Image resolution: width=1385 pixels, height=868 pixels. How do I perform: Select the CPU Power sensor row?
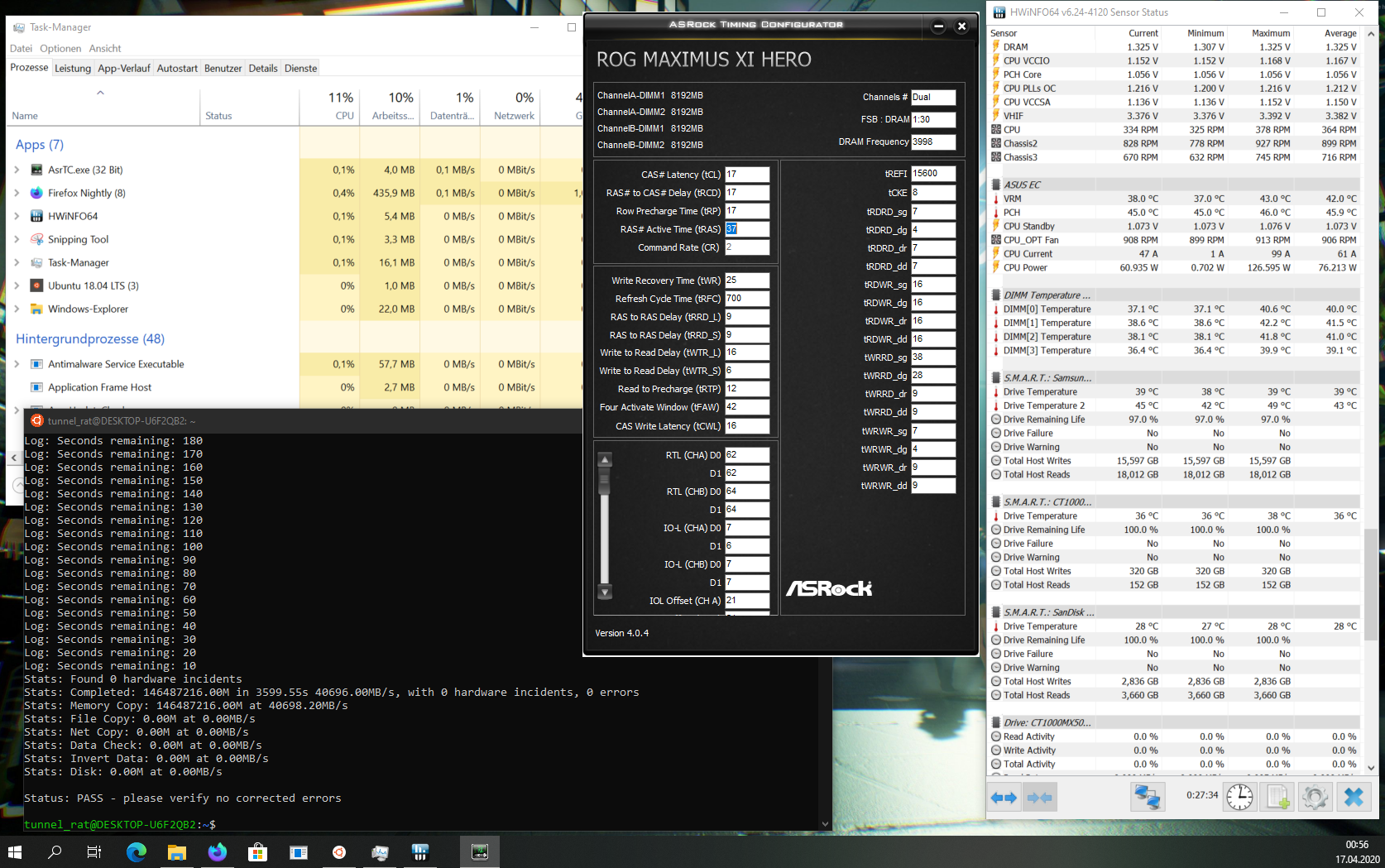click(1175, 268)
